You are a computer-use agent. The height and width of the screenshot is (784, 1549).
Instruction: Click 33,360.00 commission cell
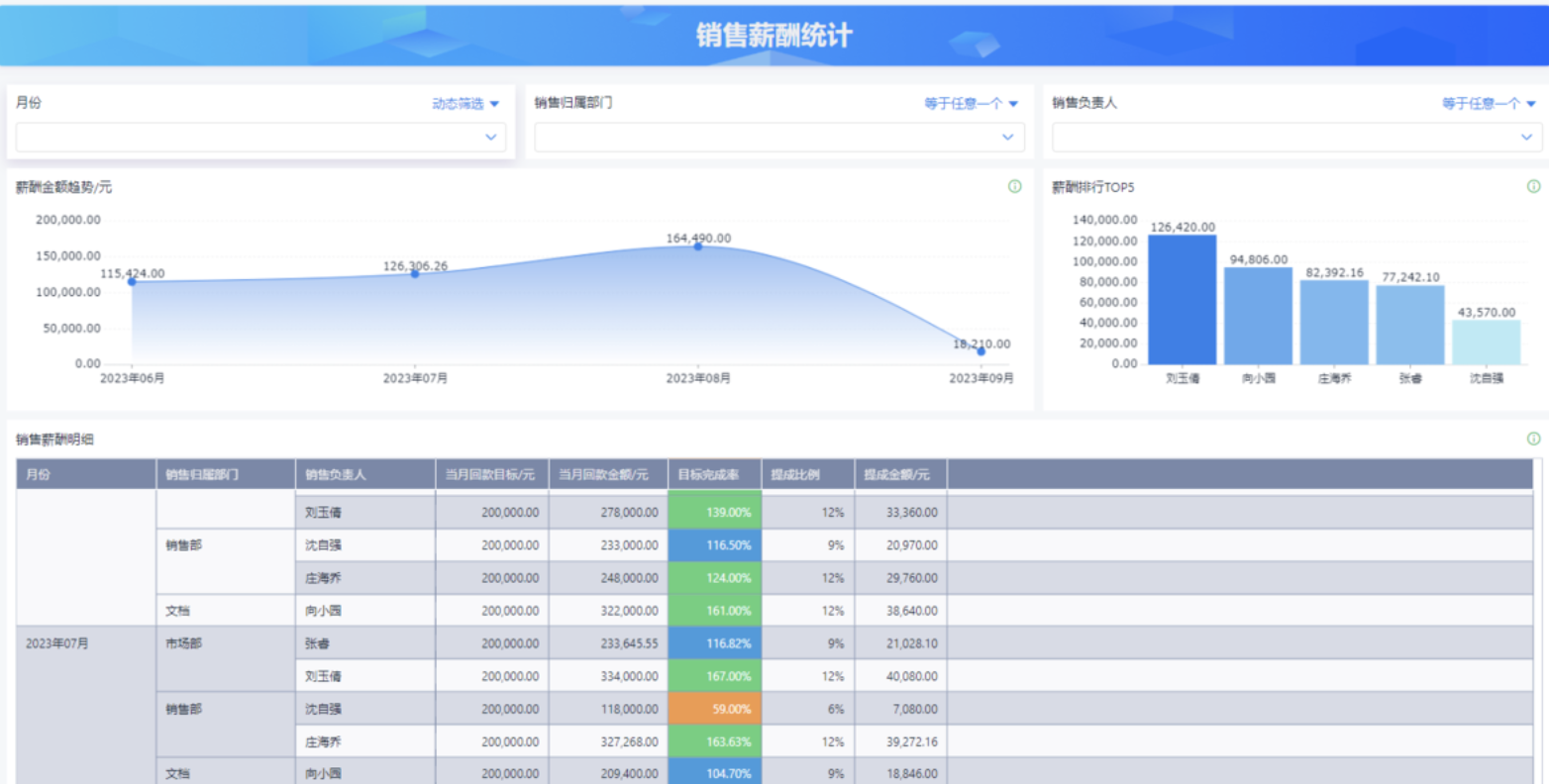coord(900,512)
